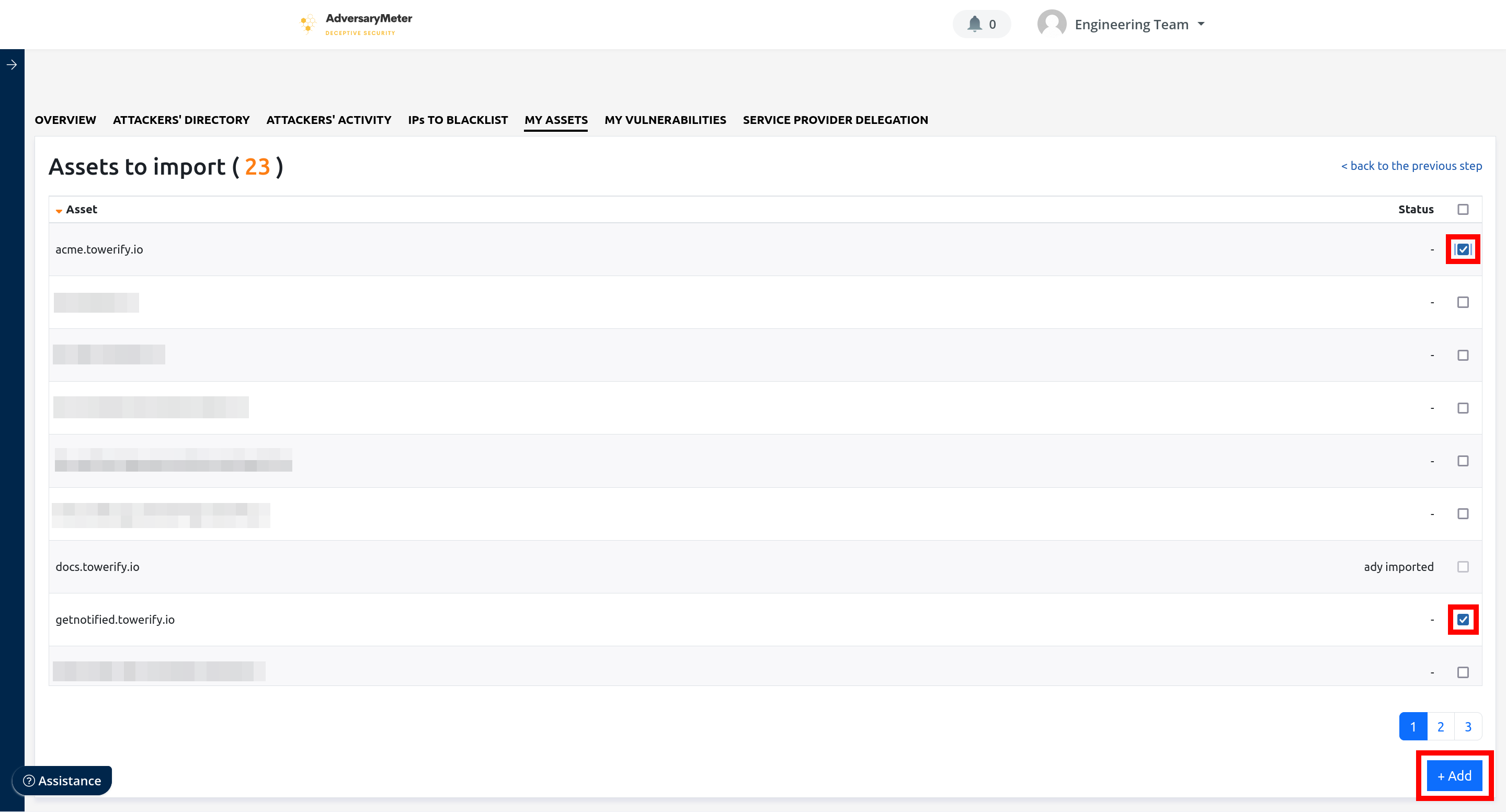Click the AdversaryMeter honeycomb logo
This screenshot has width=1506, height=812.
308,24
